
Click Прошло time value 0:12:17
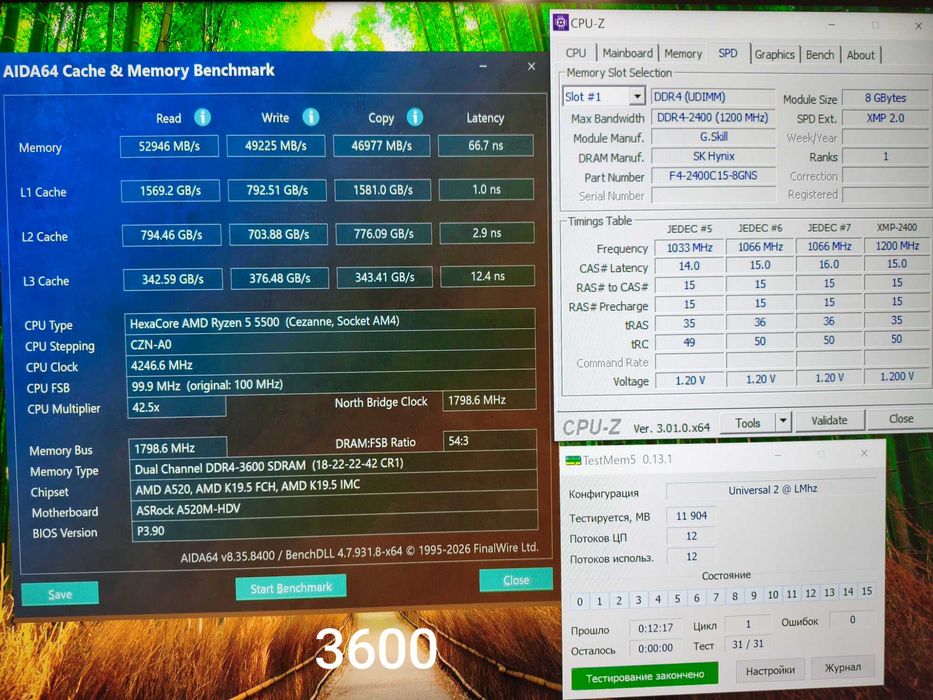point(655,628)
